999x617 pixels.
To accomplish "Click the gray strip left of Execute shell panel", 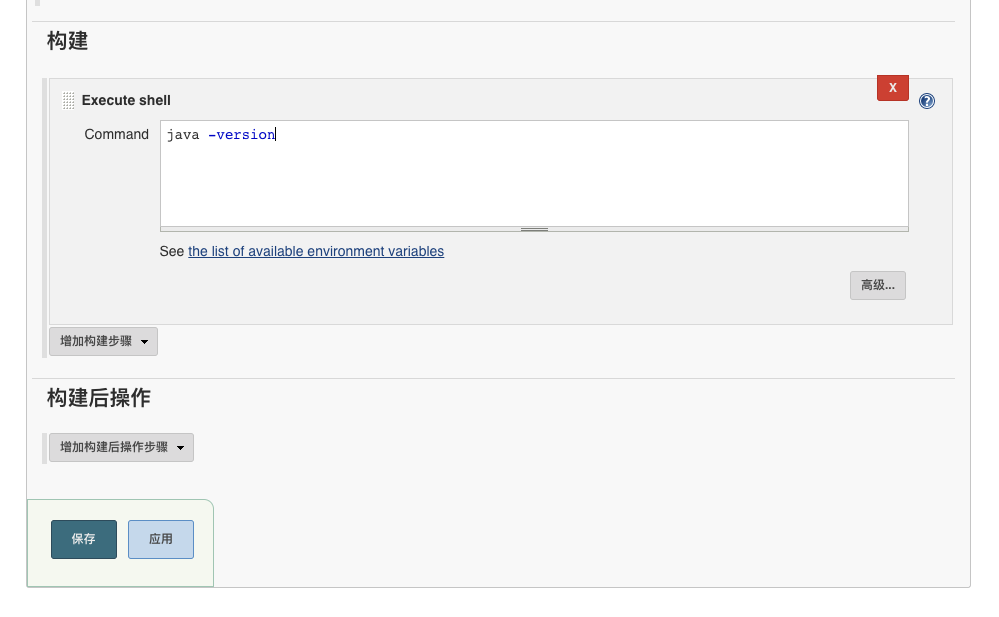I will tap(44, 200).
